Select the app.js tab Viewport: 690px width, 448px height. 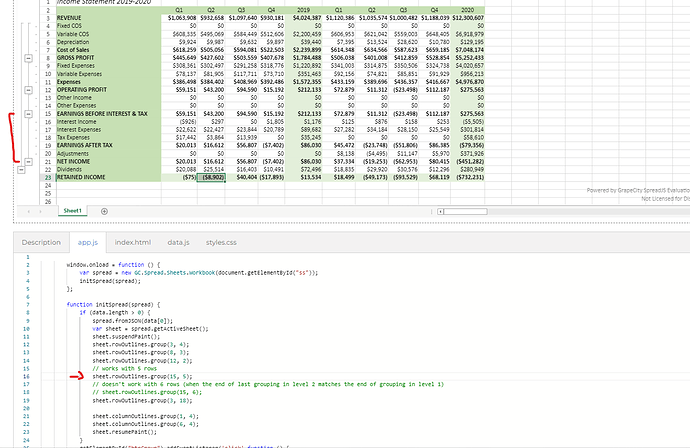coord(88,242)
